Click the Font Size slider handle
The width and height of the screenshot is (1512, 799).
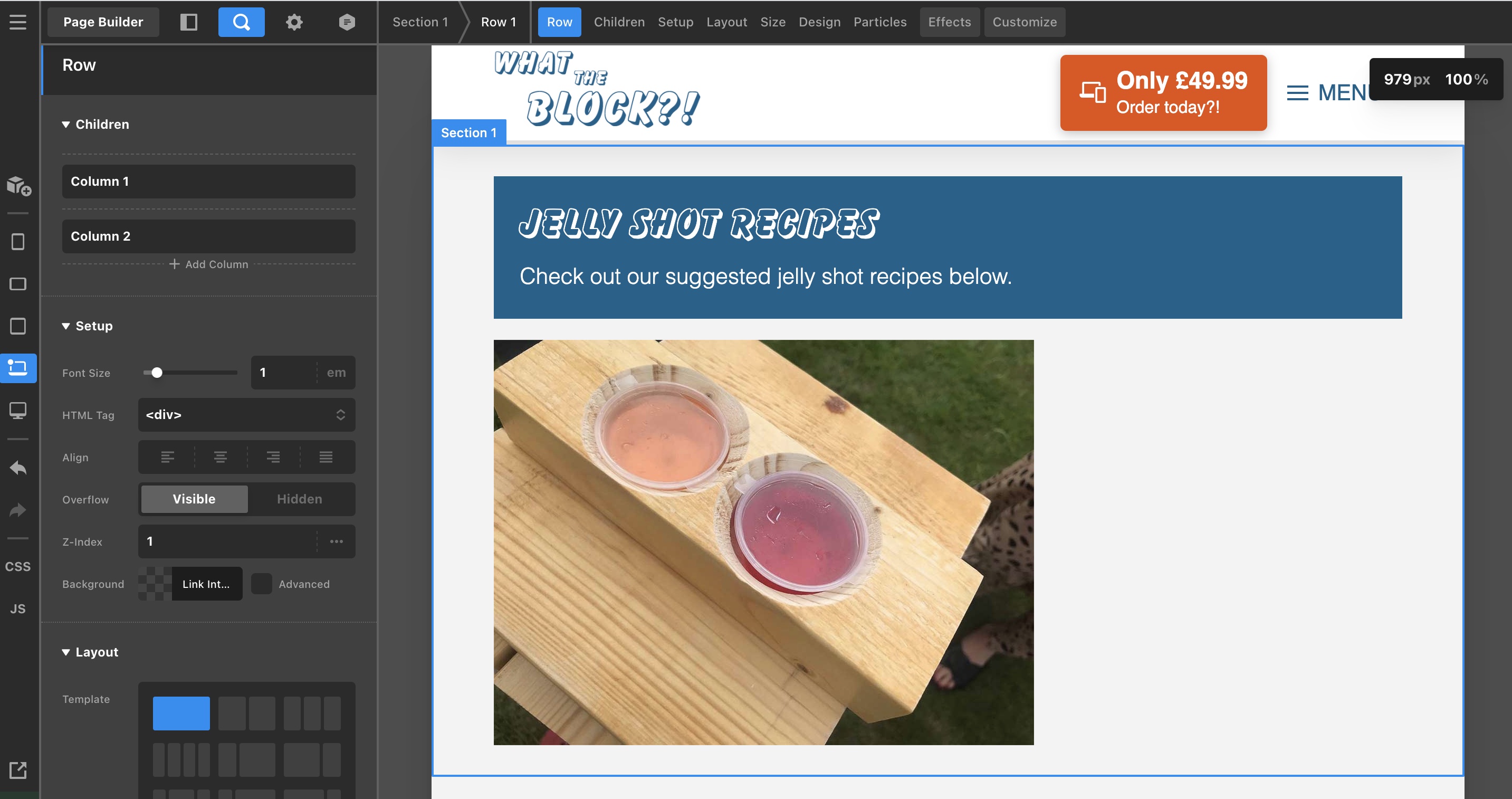point(157,373)
